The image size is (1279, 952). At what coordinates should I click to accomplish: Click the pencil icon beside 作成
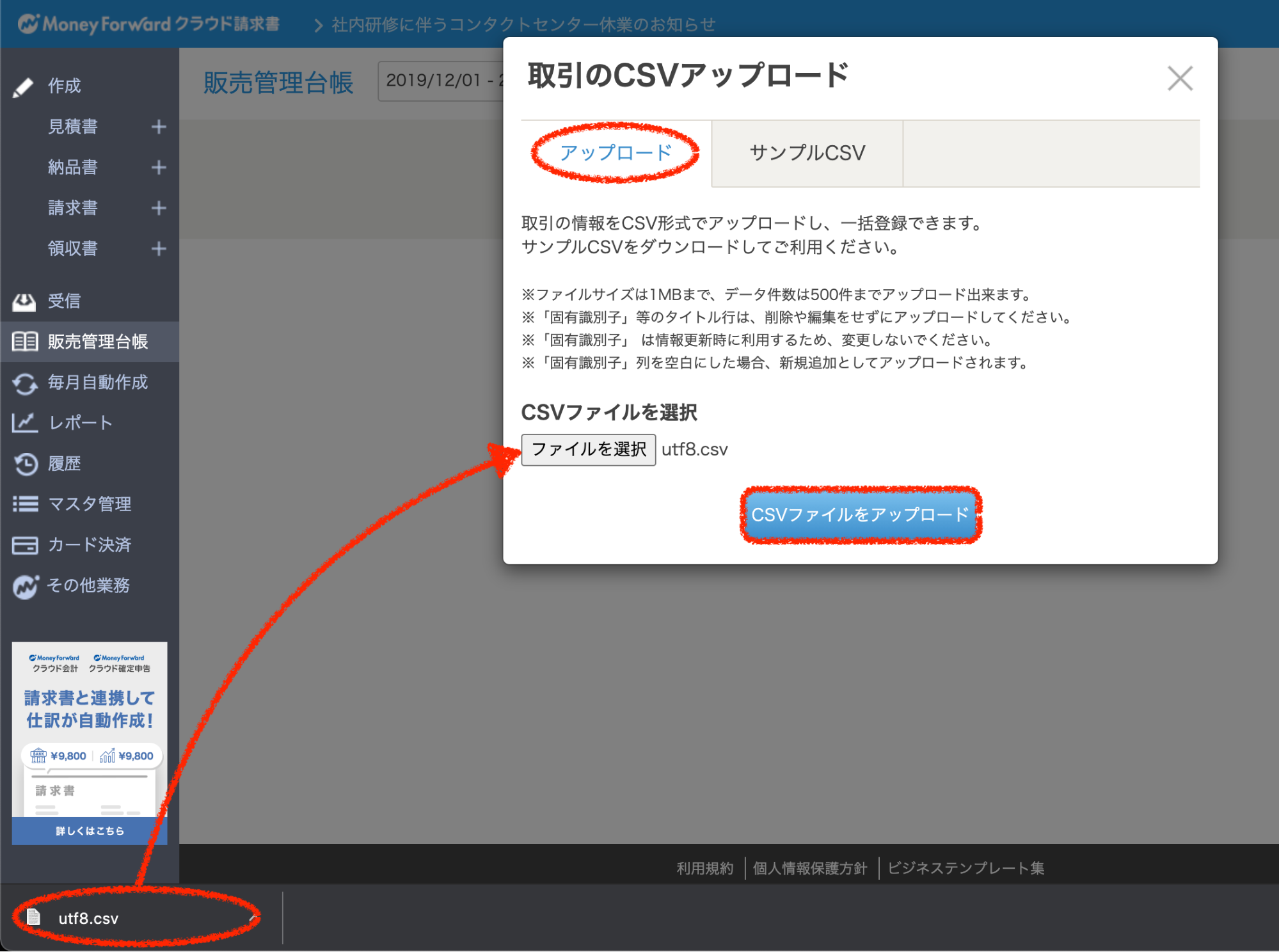(x=23, y=87)
